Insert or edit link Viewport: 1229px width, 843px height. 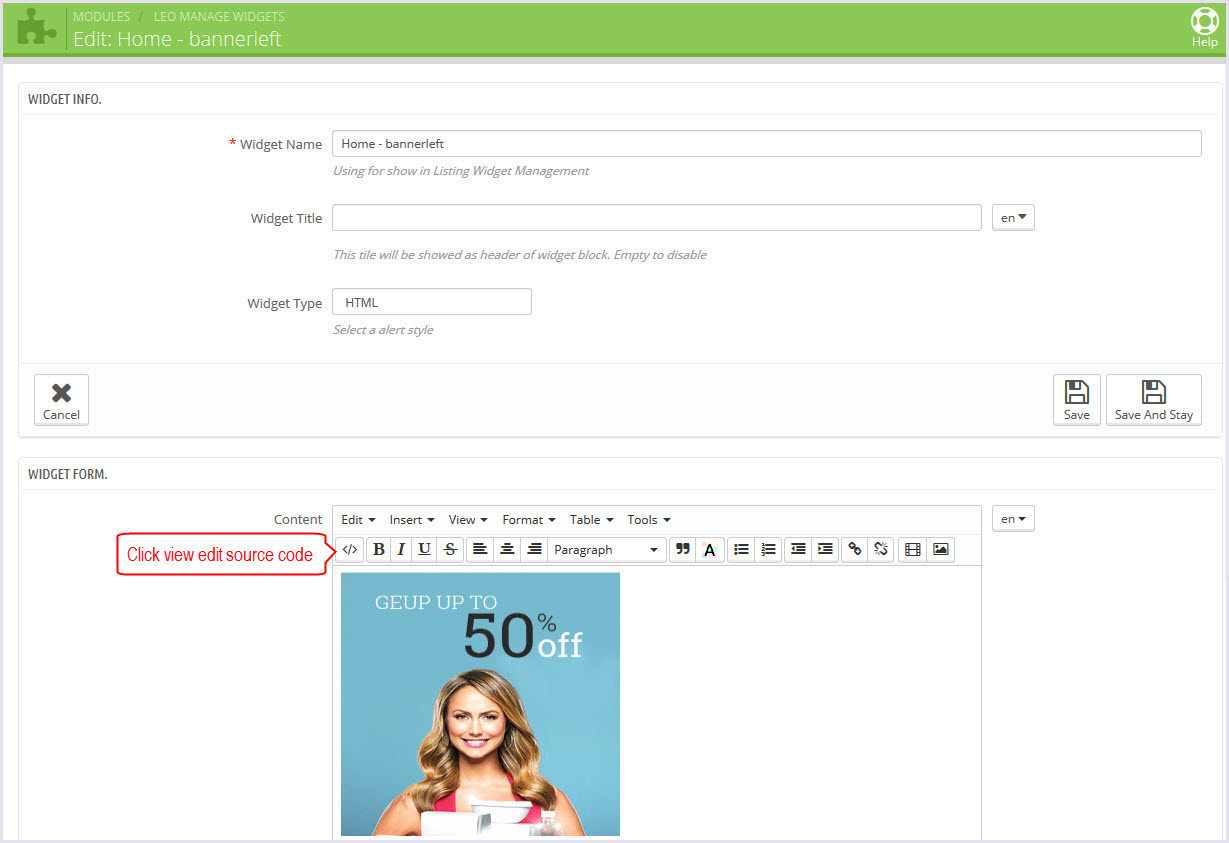pos(855,549)
